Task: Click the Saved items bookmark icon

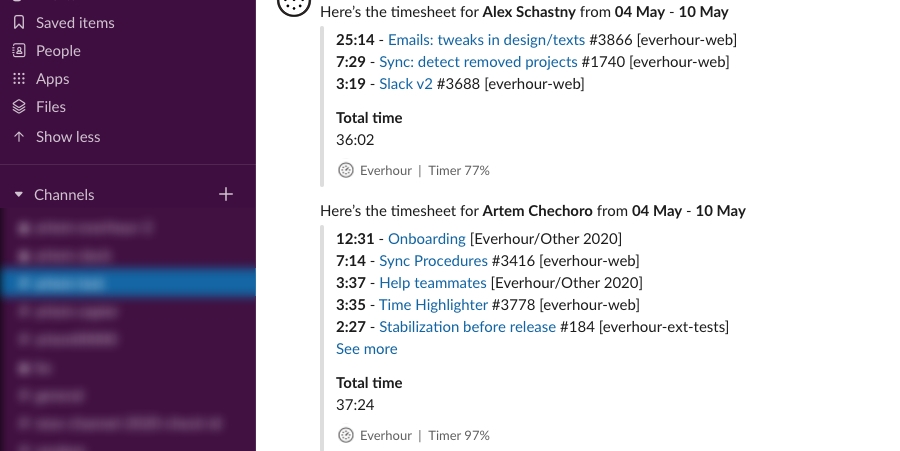Action: click(x=19, y=22)
